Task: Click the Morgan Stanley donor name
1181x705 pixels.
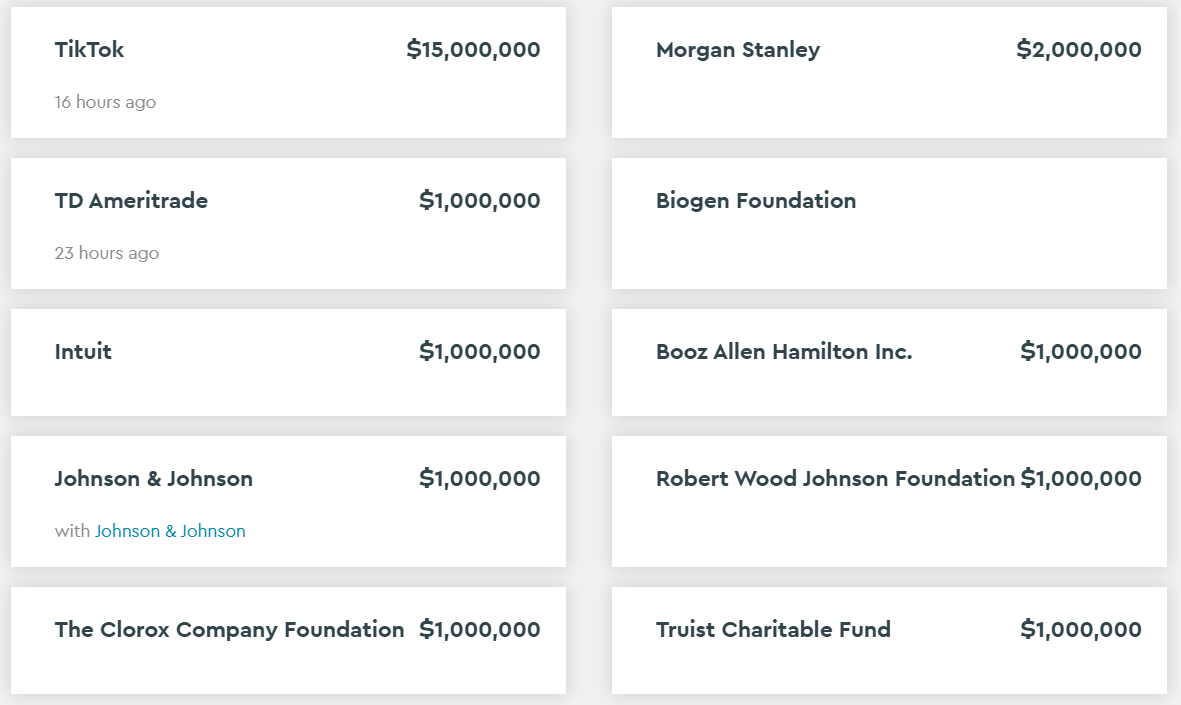Action: point(738,50)
